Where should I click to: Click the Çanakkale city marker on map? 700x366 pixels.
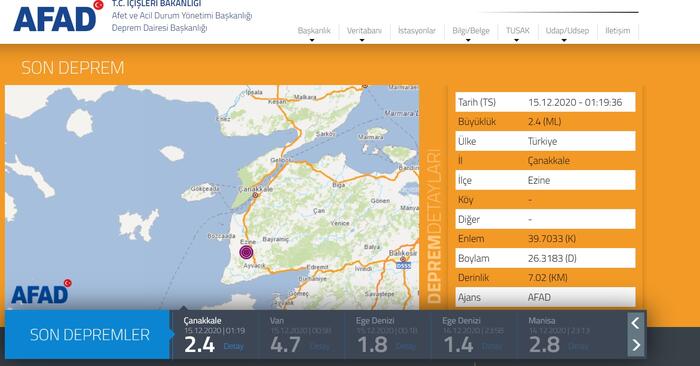[255, 195]
